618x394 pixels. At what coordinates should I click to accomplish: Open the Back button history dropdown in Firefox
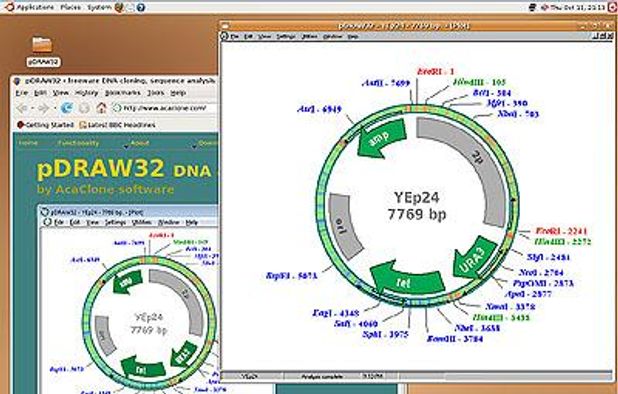coord(33,108)
